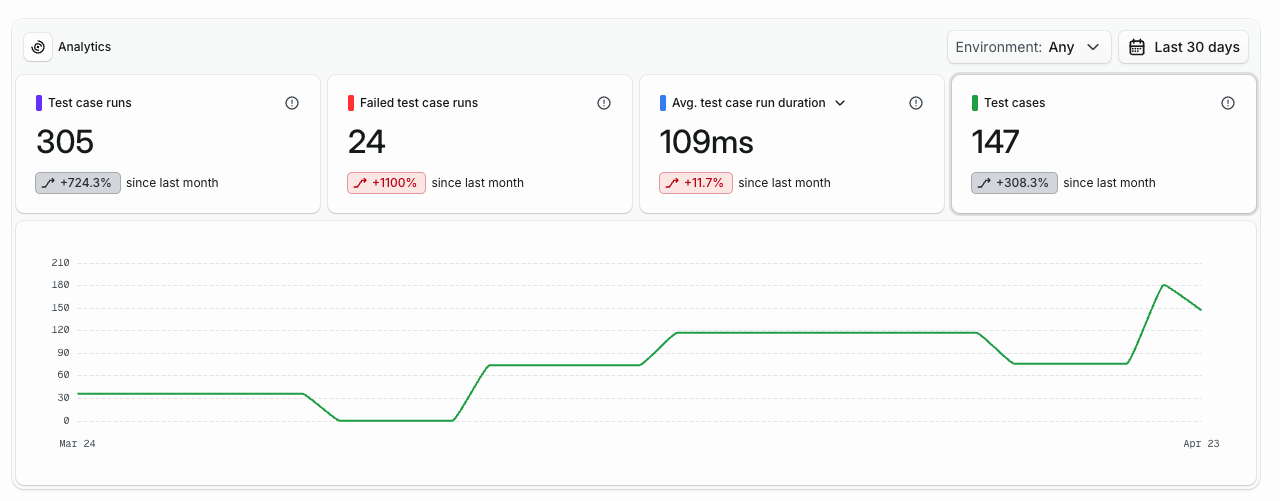Click the +308.3% trend badge
The width and height of the screenshot is (1280, 501).
click(1014, 183)
